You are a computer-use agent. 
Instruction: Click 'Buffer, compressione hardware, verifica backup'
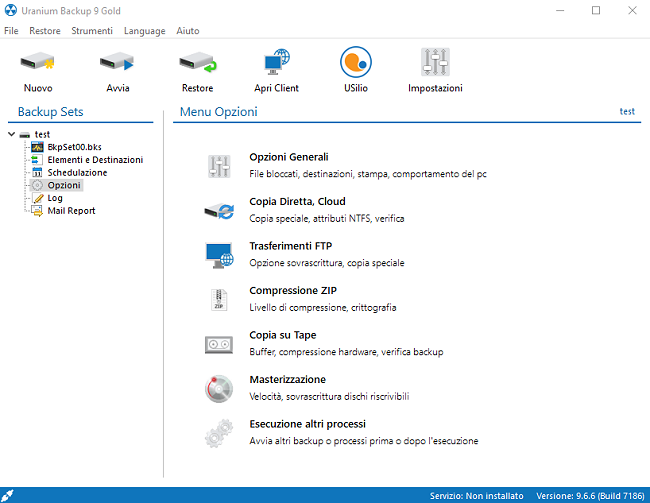[346, 352]
